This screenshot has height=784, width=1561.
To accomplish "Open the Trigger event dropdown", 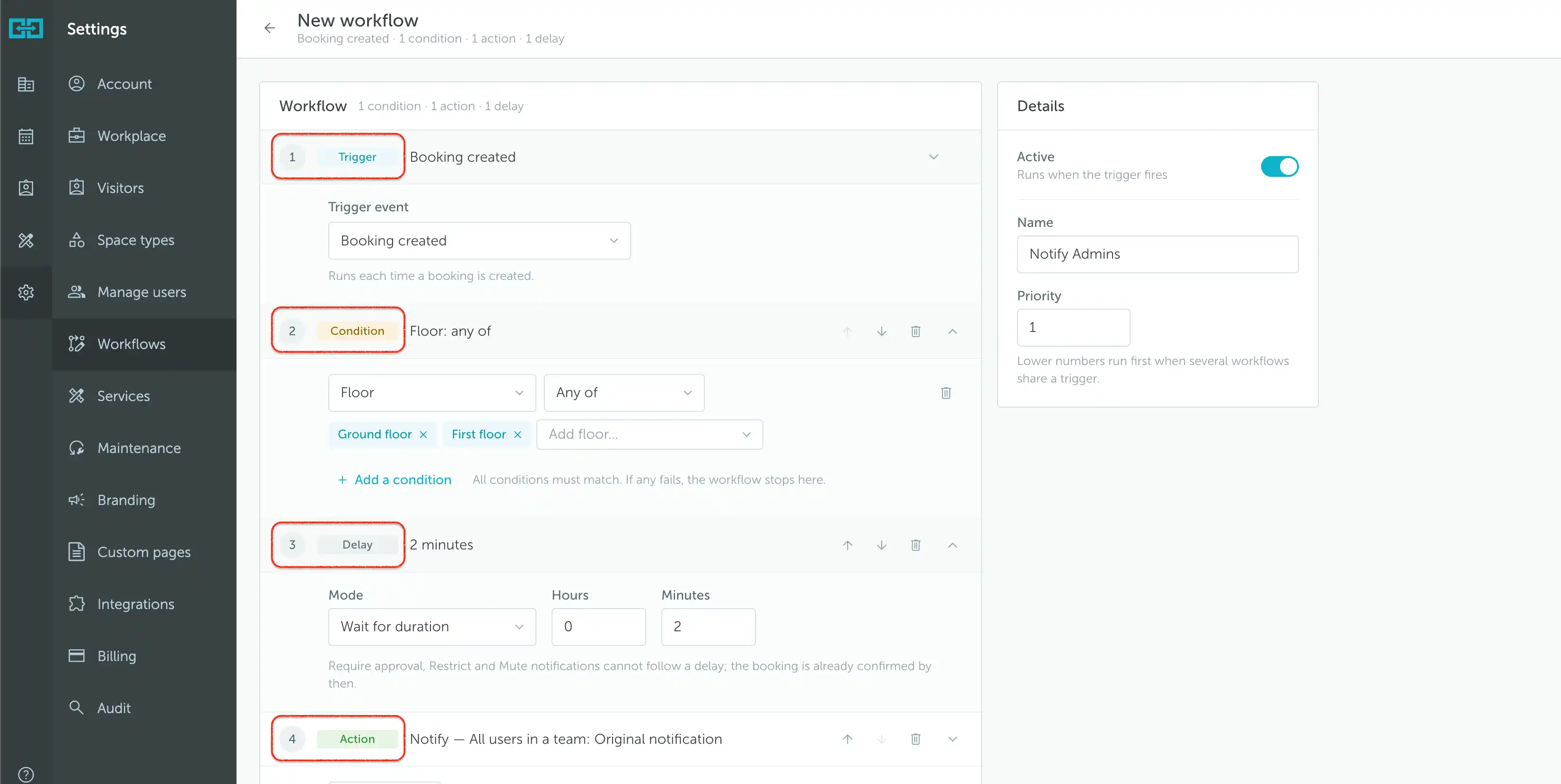I will pyautogui.click(x=479, y=241).
